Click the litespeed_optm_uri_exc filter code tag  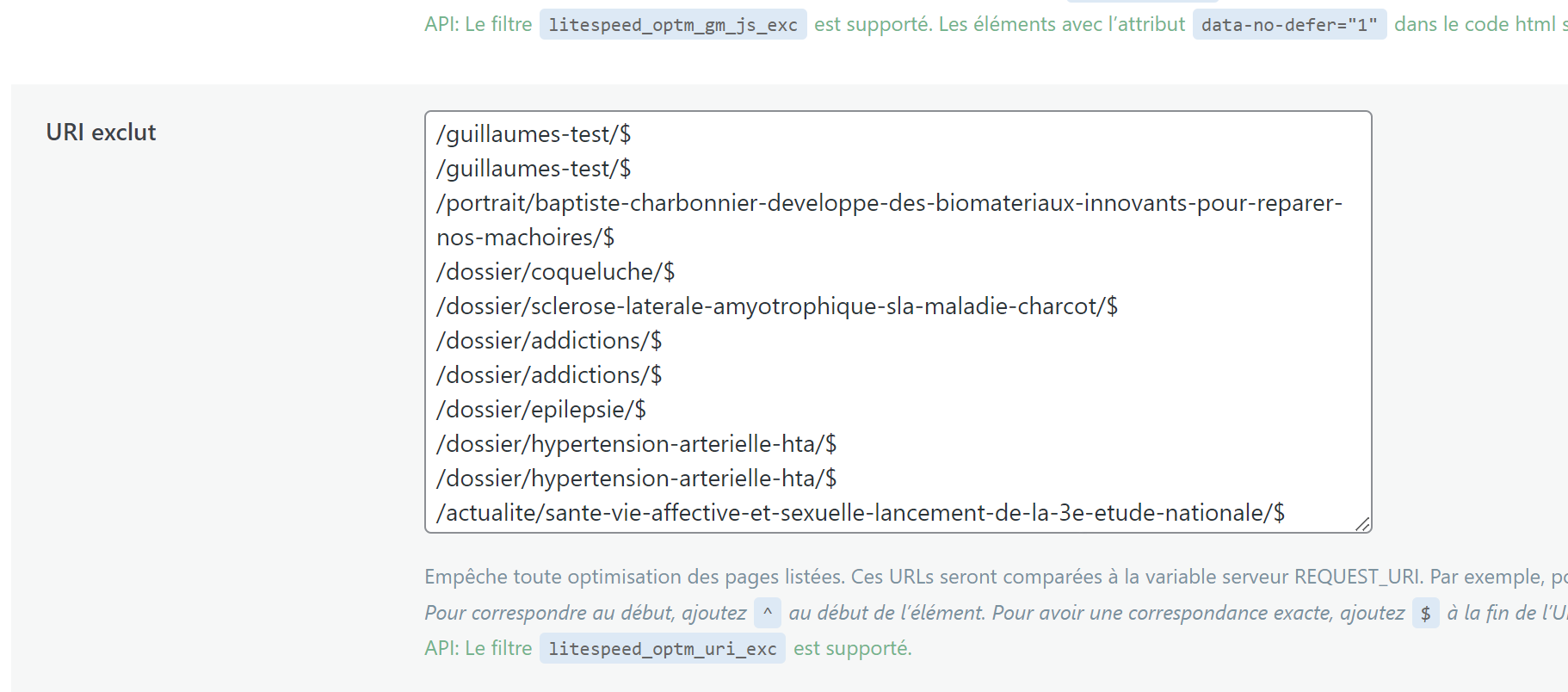(x=662, y=649)
